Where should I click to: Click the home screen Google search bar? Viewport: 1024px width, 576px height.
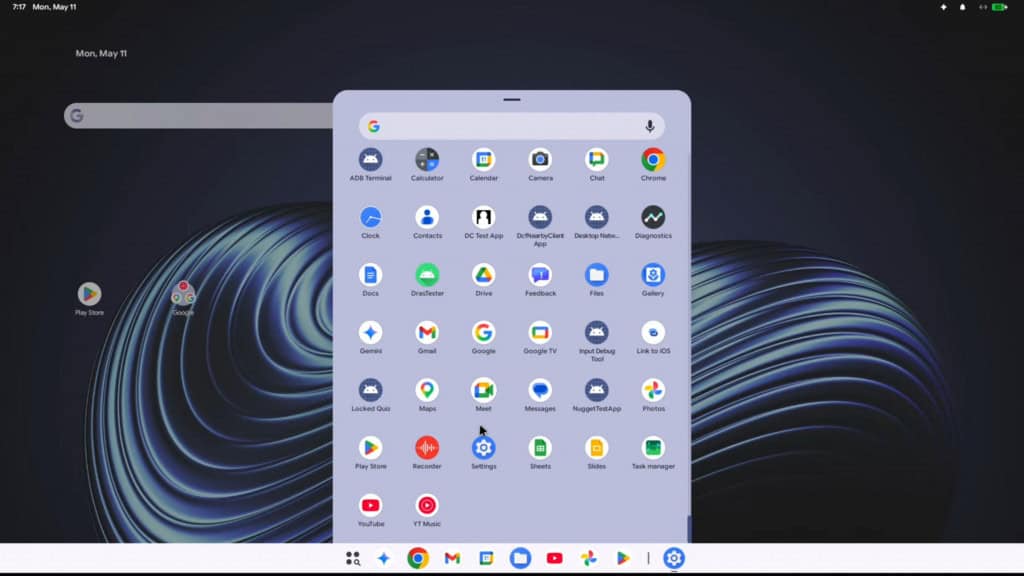click(199, 116)
